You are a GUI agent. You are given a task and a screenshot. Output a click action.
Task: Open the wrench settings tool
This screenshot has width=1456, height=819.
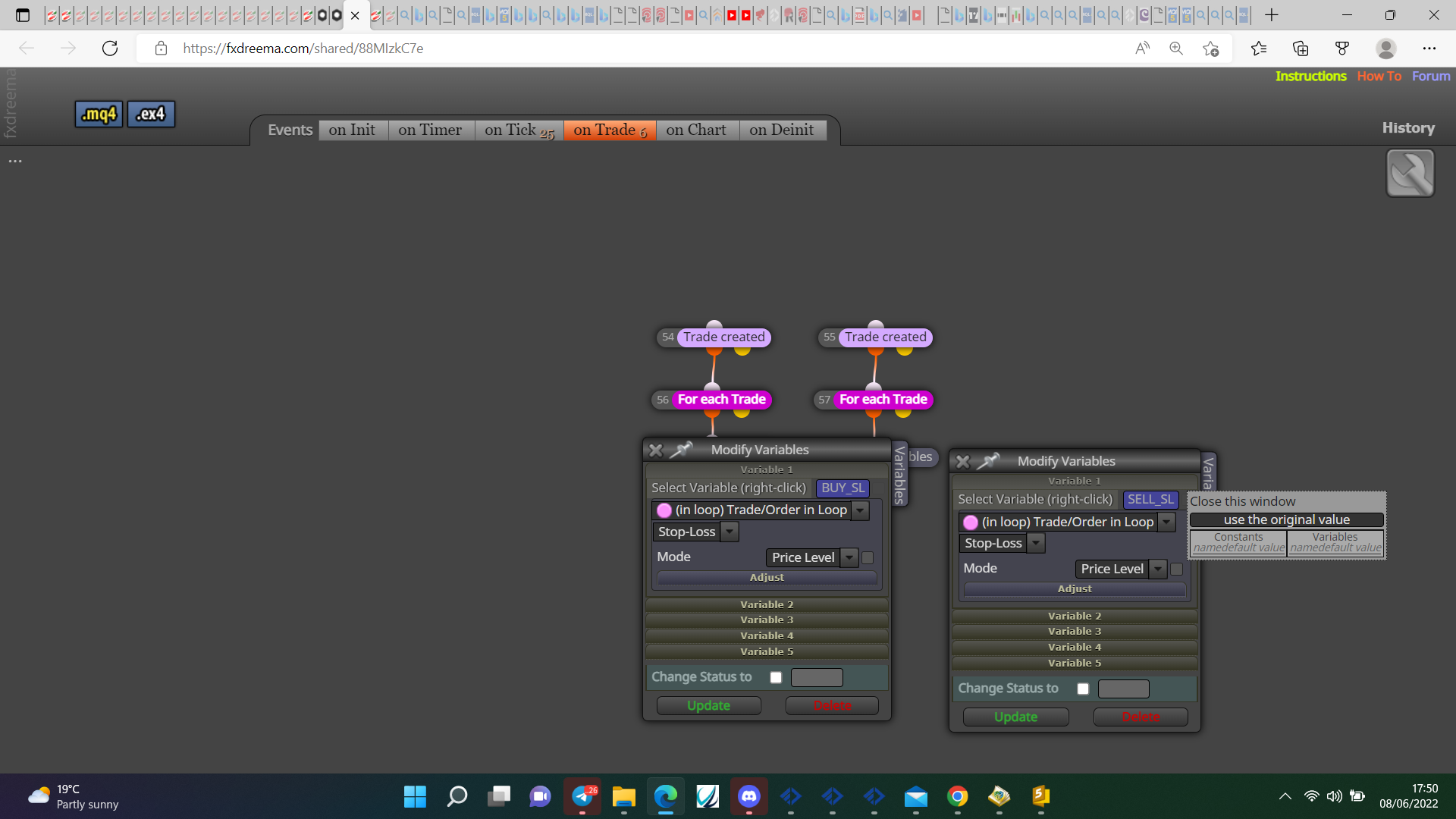point(1410,173)
